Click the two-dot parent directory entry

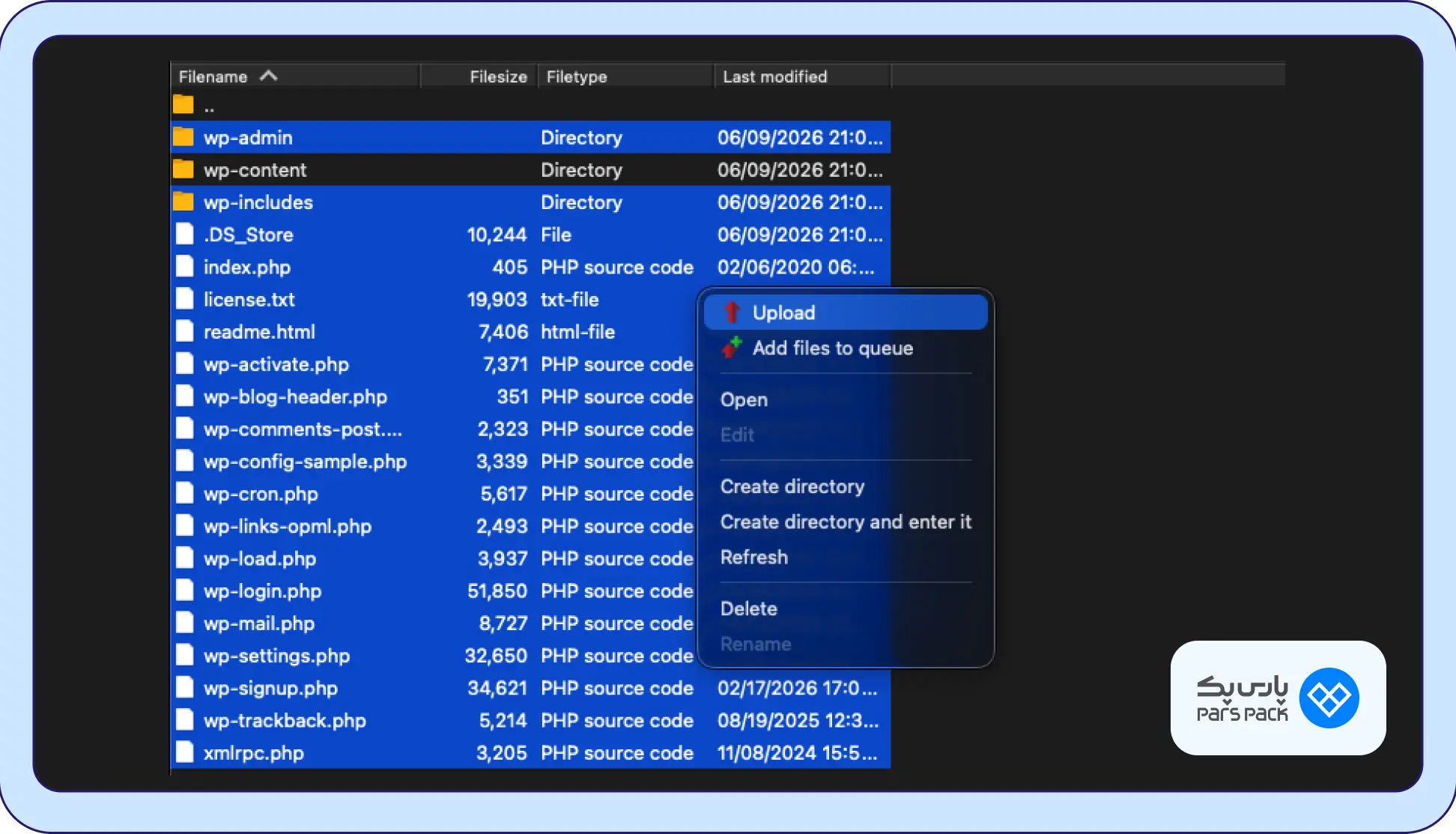[x=209, y=108]
